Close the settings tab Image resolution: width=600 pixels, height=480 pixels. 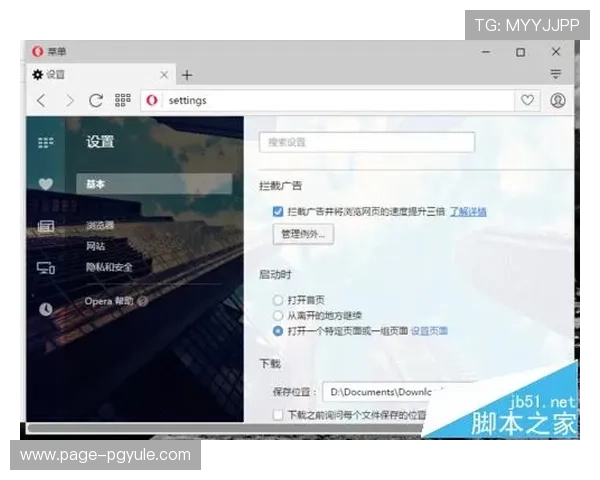(x=164, y=75)
